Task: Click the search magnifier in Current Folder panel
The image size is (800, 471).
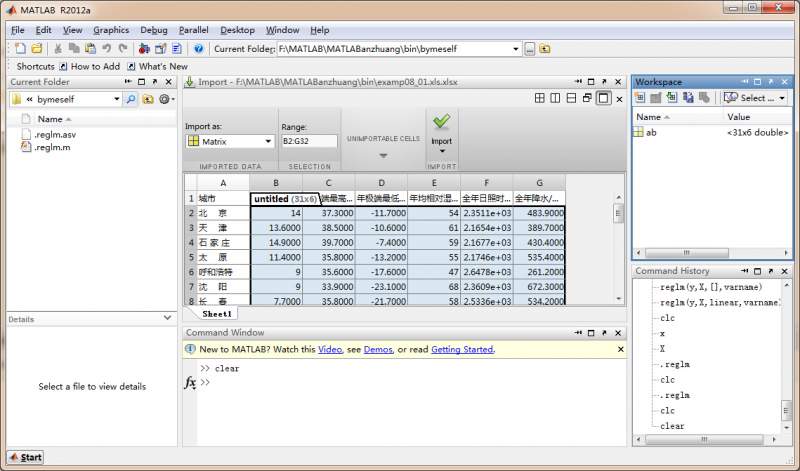Action: pos(131,99)
